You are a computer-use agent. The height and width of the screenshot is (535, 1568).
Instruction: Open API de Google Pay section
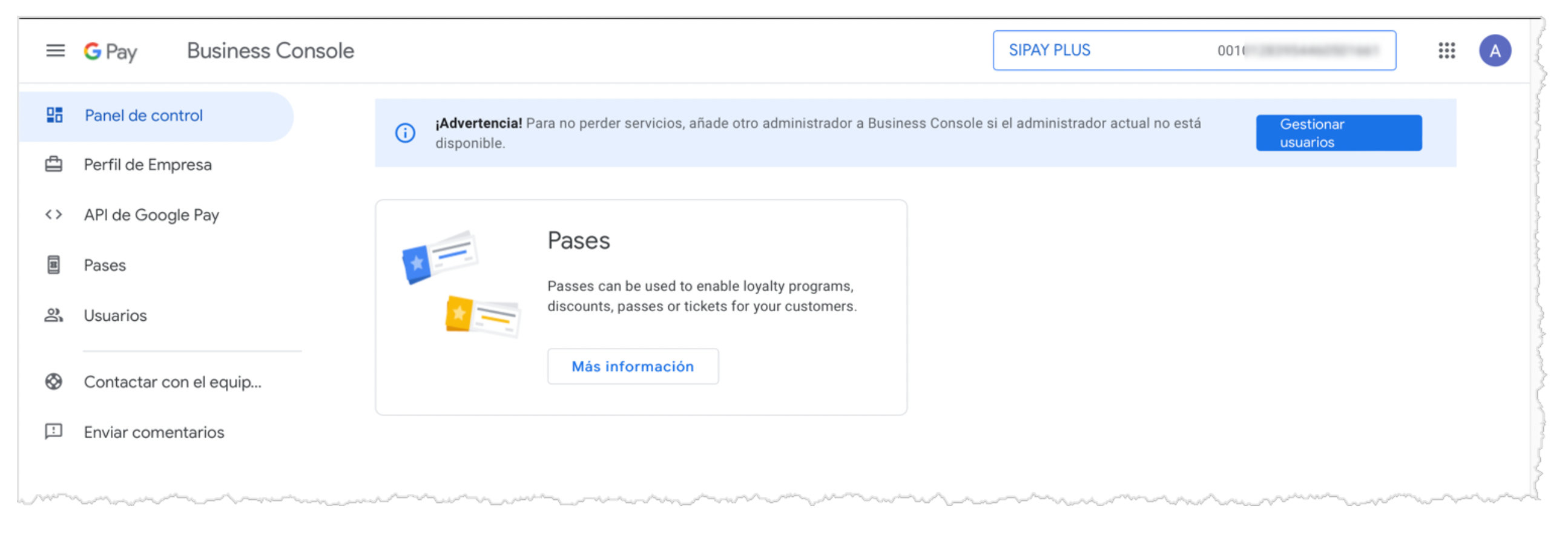[x=151, y=215]
